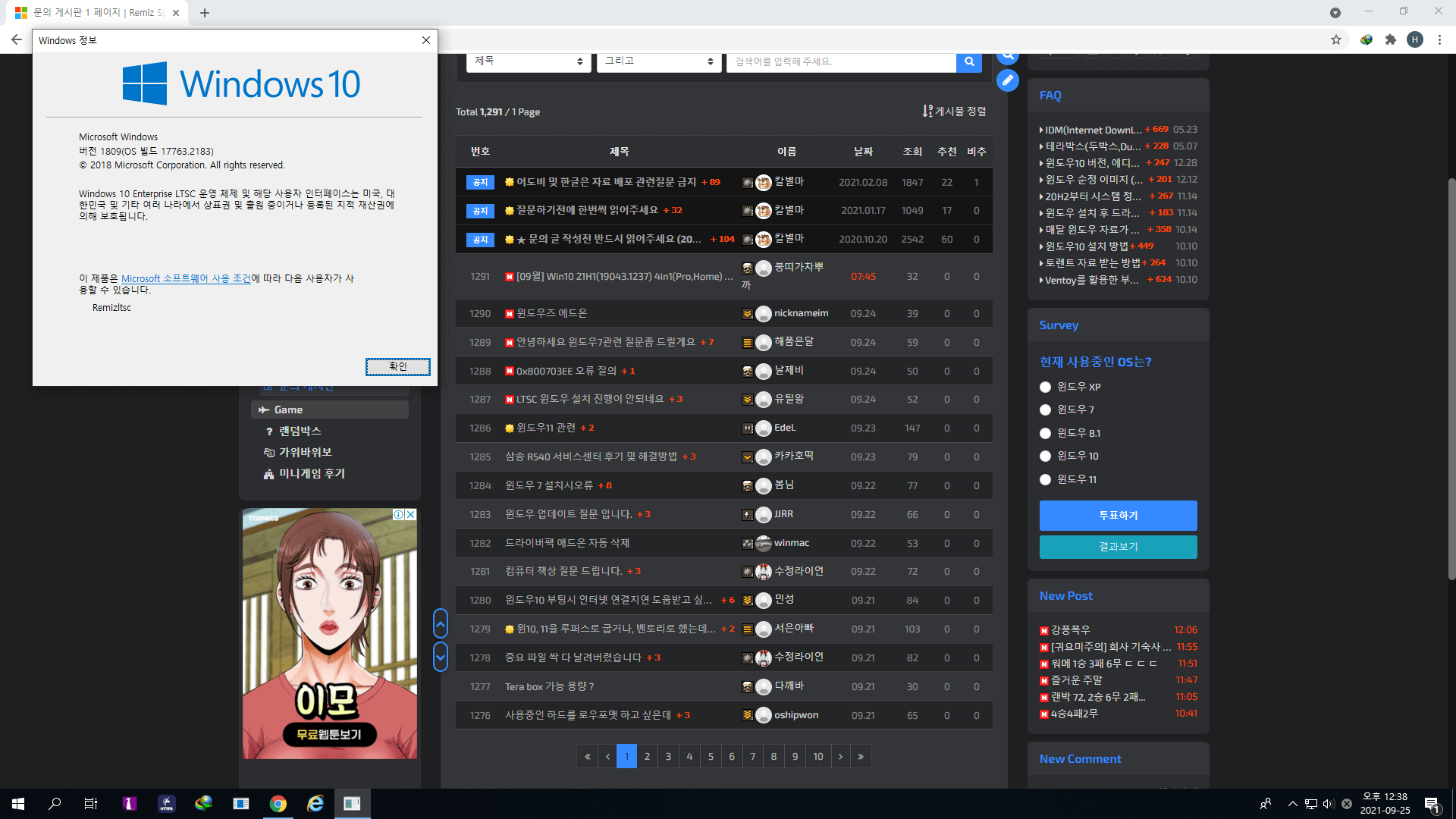Open 랜덤박스 menu item
This screenshot has width=1456, height=819.
click(300, 431)
